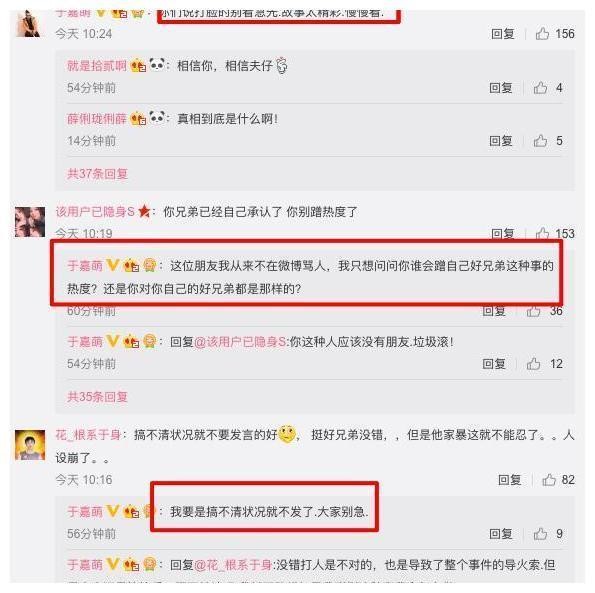Click thumbs-up on 就是拾贰啊's reply

coord(540,88)
